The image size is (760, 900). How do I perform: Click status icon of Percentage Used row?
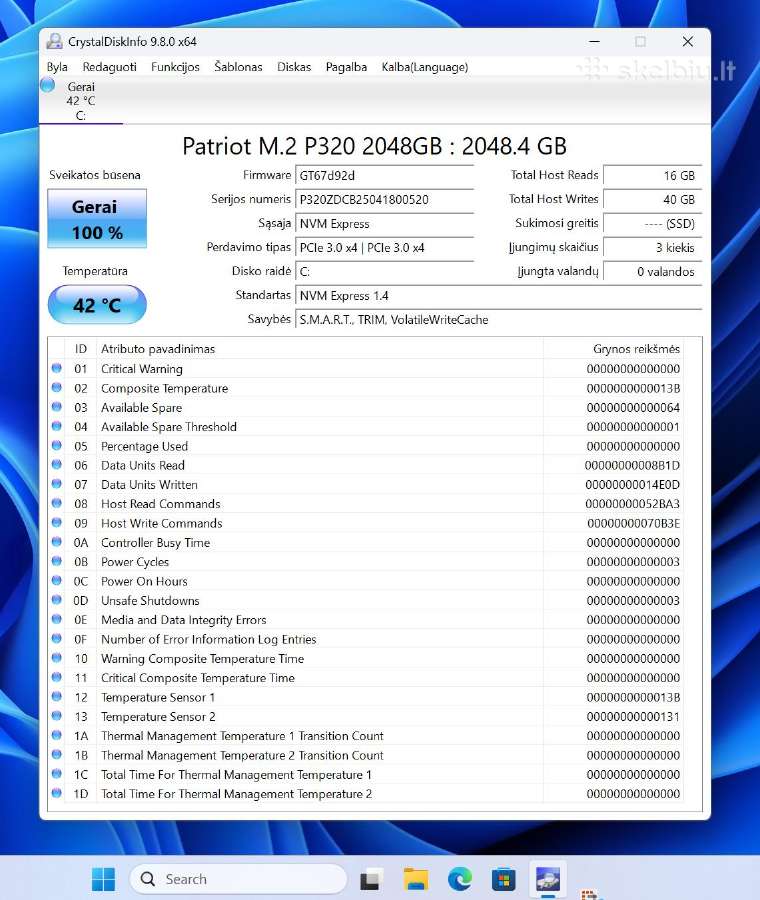tap(57, 445)
